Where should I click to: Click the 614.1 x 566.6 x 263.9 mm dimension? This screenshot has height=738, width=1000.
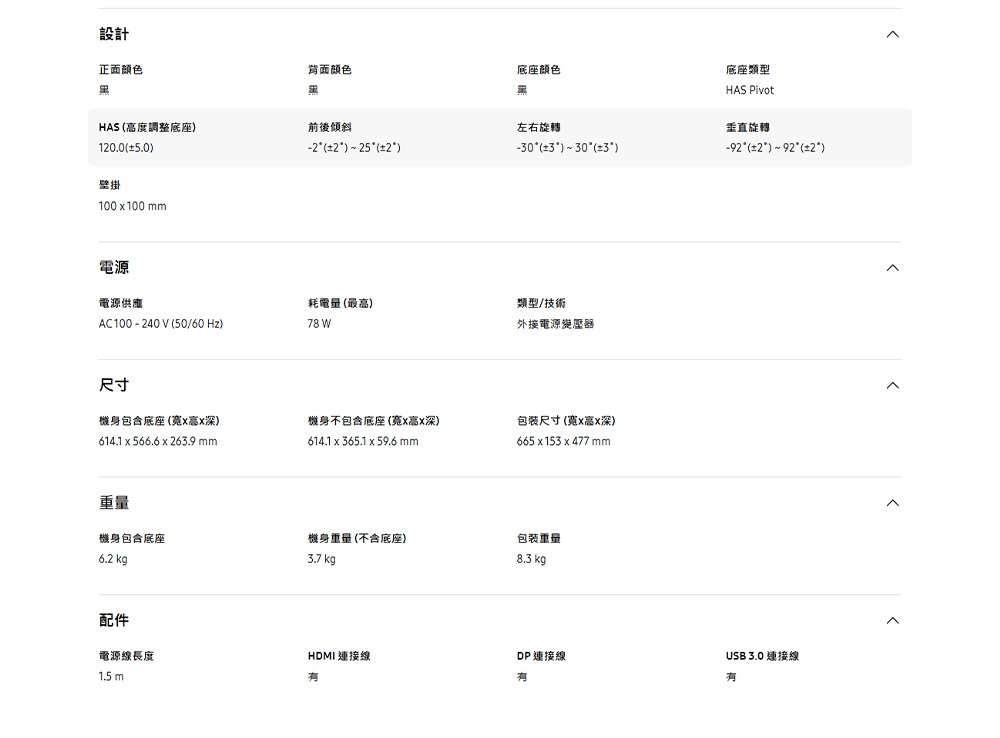pos(158,441)
